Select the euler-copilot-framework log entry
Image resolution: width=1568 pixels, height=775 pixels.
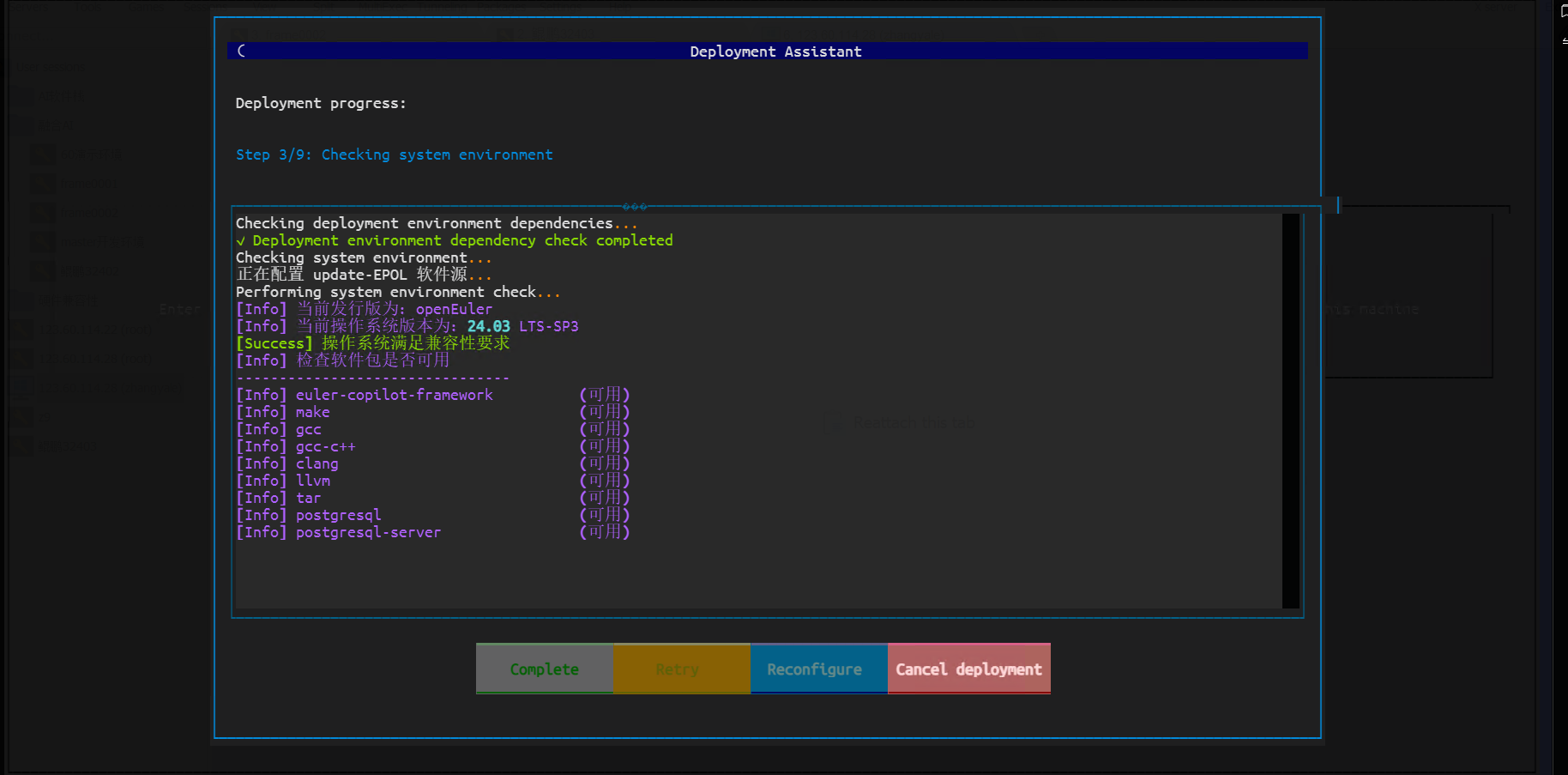[394, 395]
